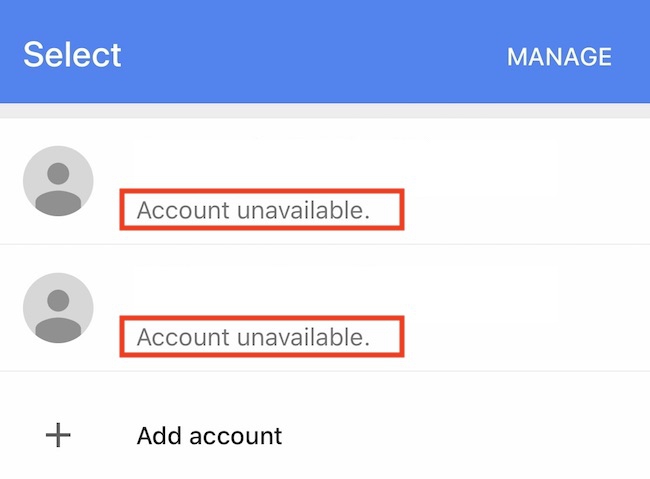
Task: Click the head shape in first avatar
Action: tap(58, 173)
